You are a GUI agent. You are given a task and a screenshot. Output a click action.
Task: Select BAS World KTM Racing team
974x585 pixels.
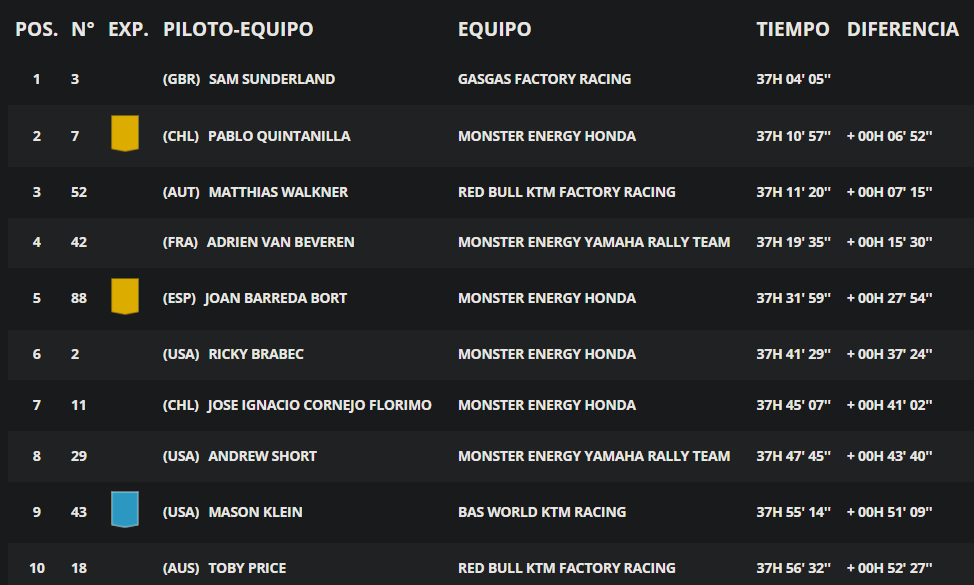(x=542, y=512)
